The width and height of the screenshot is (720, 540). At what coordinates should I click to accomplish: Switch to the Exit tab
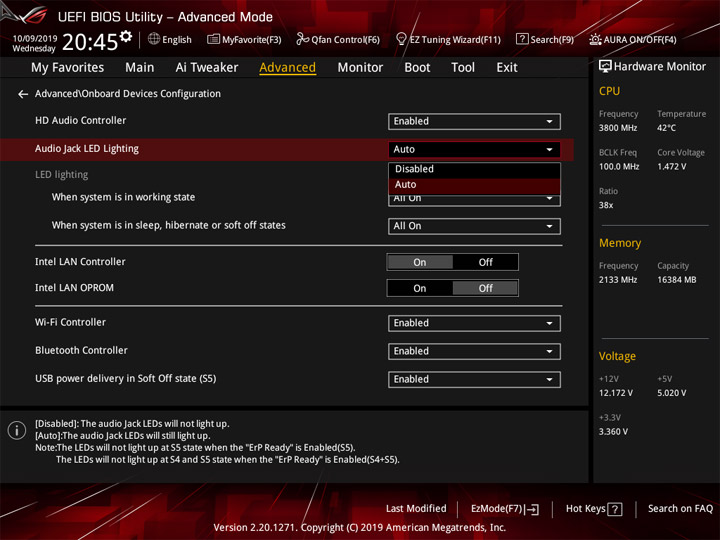click(x=507, y=68)
